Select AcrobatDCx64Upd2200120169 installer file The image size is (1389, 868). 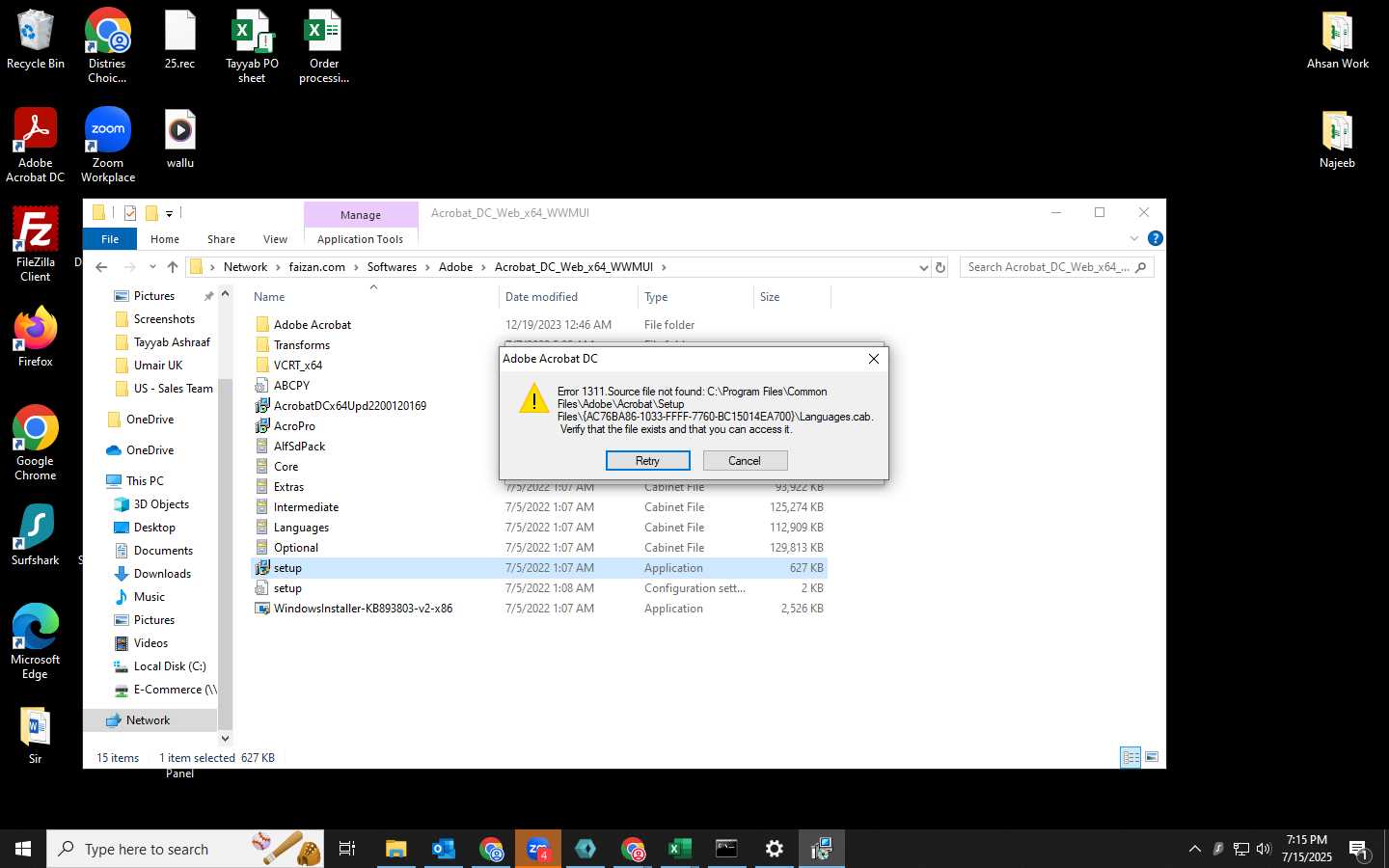pyautogui.click(x=349, y=406)
